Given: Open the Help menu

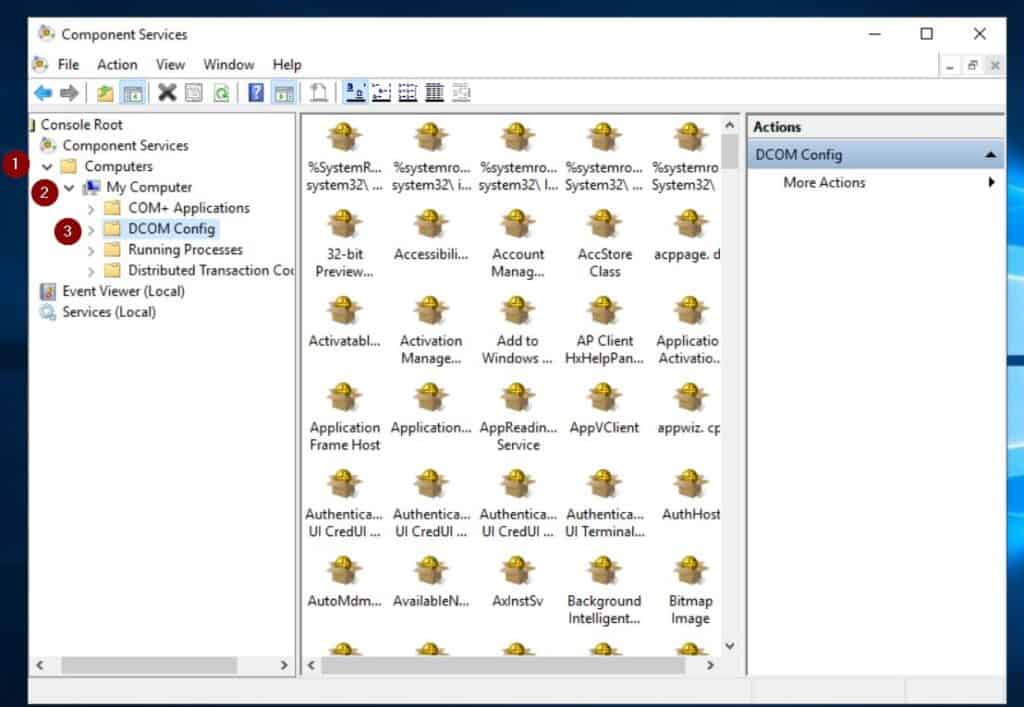Looking at the screenshot, I should pos(287,65).
